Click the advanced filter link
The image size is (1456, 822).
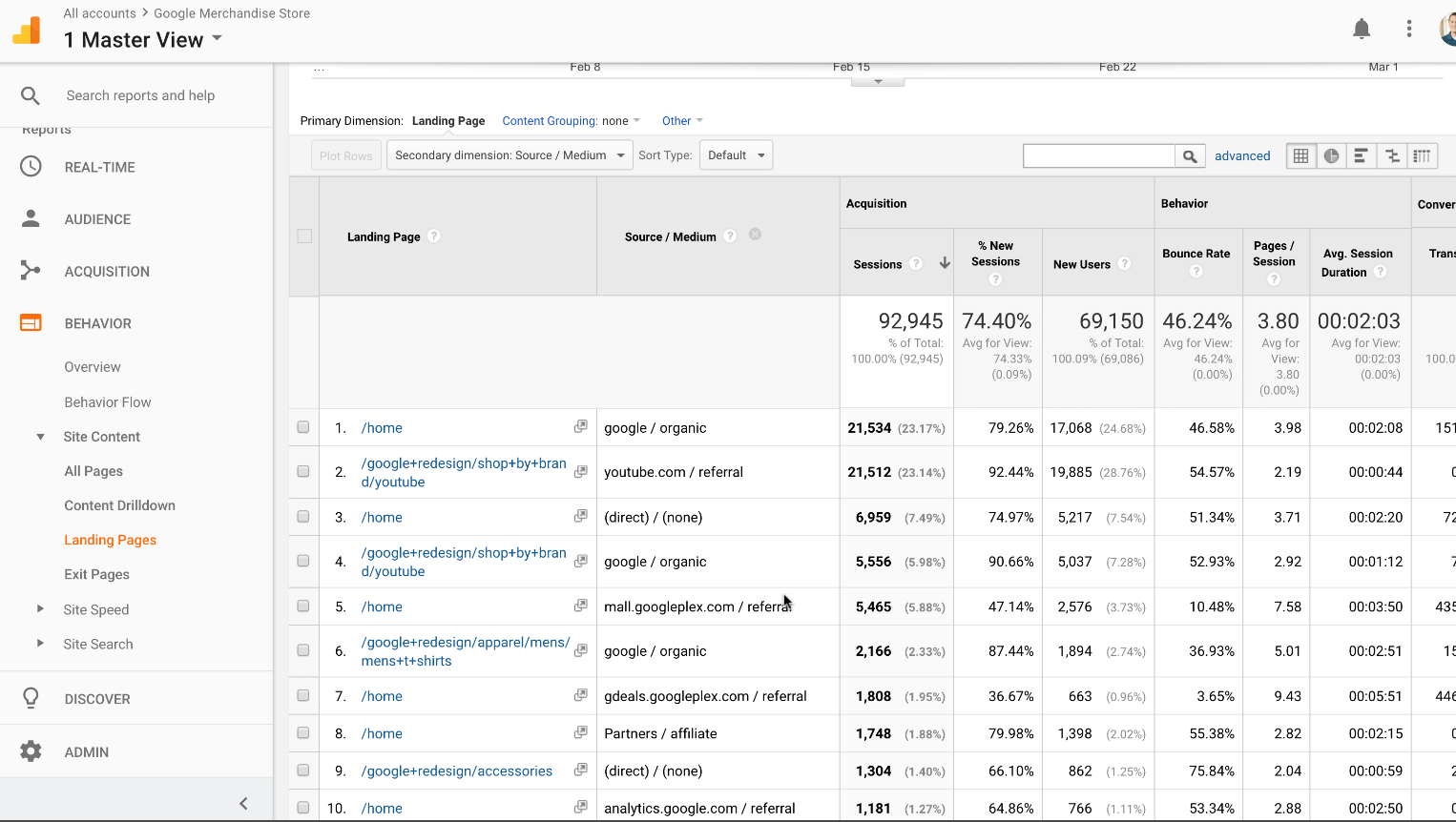click(x=1242, y=156)
